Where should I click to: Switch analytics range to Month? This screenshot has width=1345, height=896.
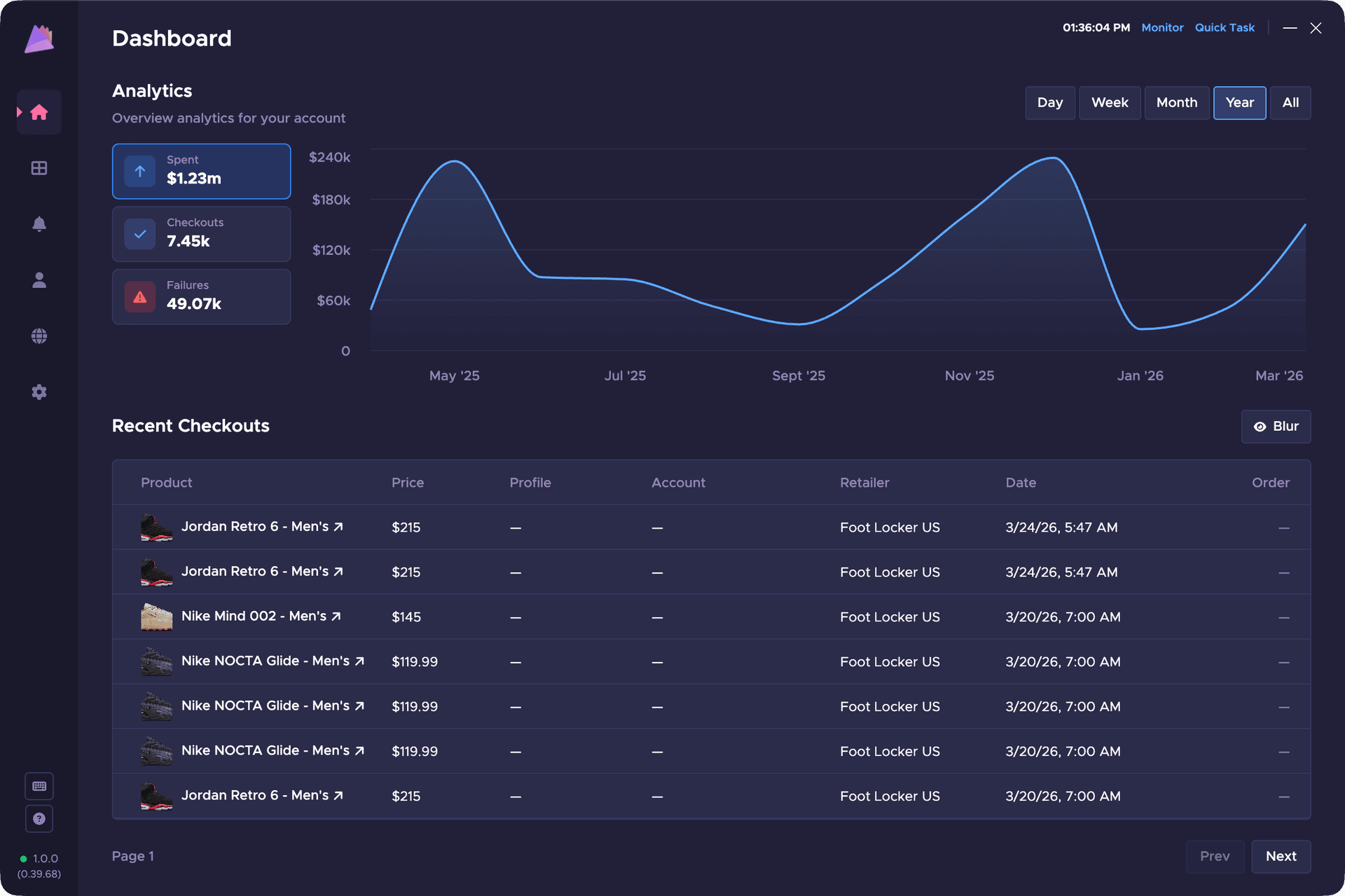[x=1176, y=103]
